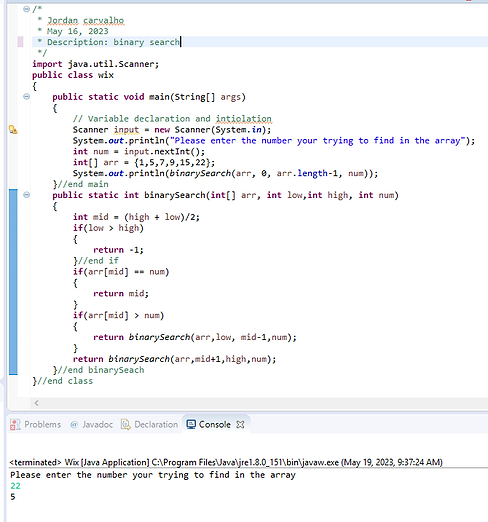Click the console input value '22'
488x522 pixels.
(15, 486)
